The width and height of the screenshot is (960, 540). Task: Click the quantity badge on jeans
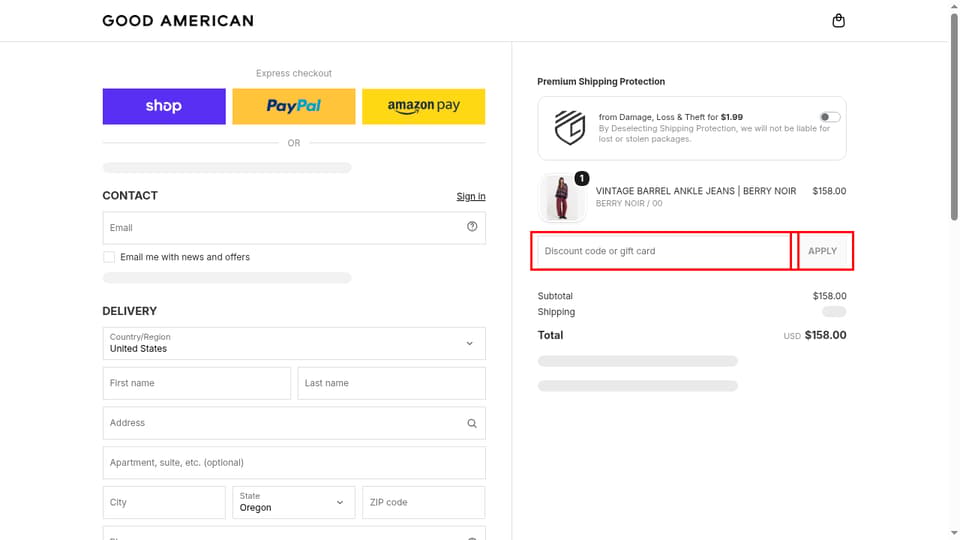tap(582, 178)
